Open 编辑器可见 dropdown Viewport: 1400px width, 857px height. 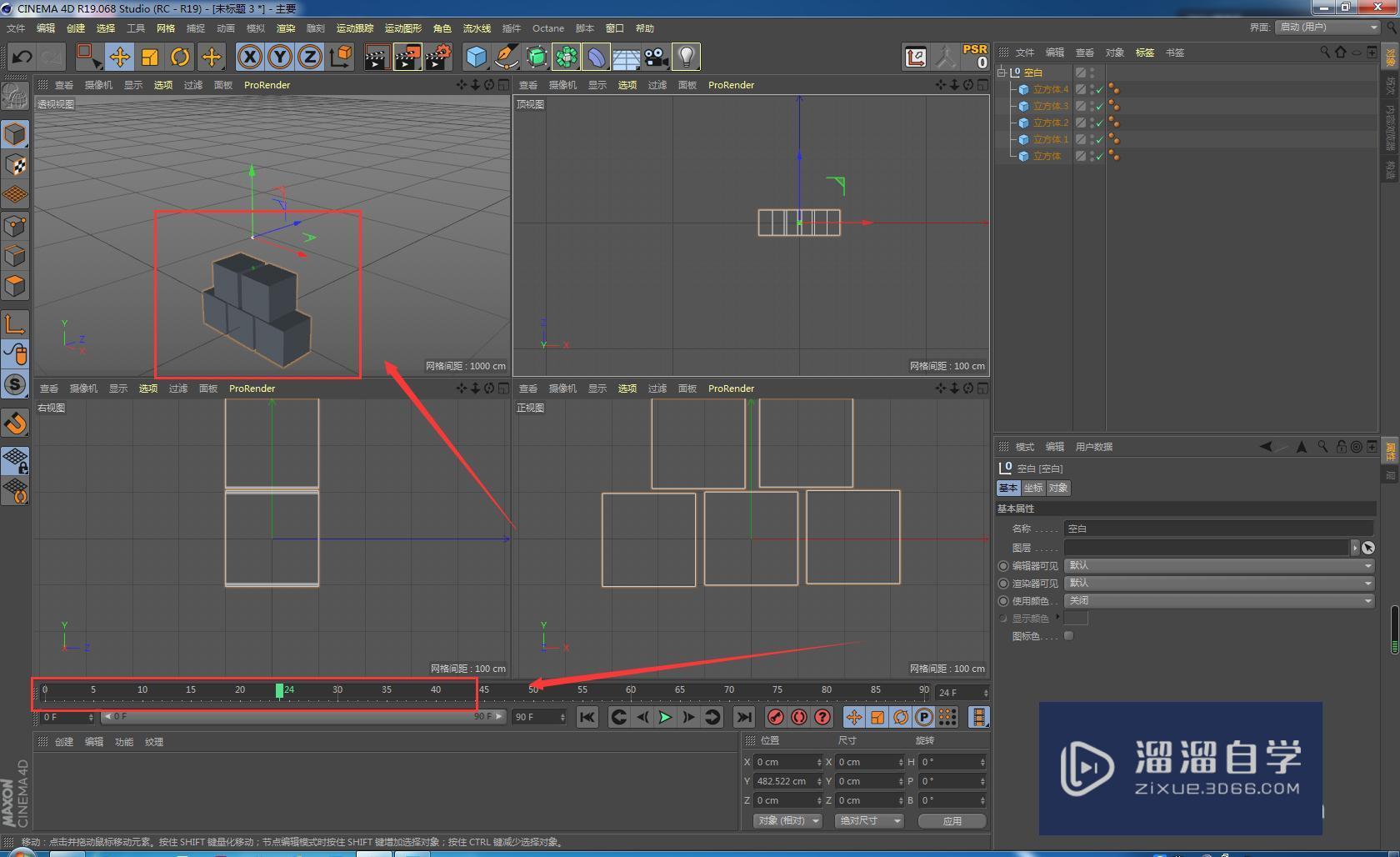[x=1219, y=565]
